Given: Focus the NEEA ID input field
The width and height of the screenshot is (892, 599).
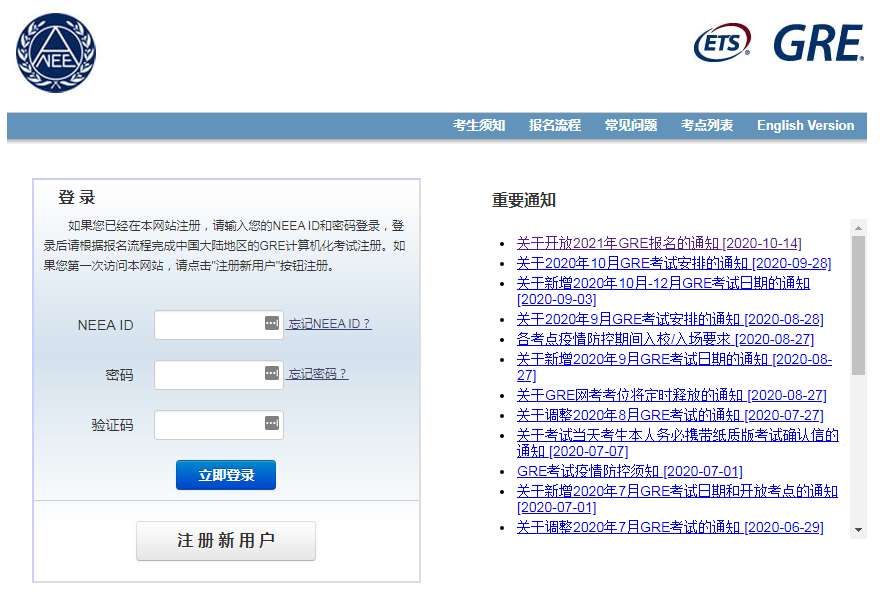Looking at the screenshot, I should pyautogui.click(x=208, y=325).
